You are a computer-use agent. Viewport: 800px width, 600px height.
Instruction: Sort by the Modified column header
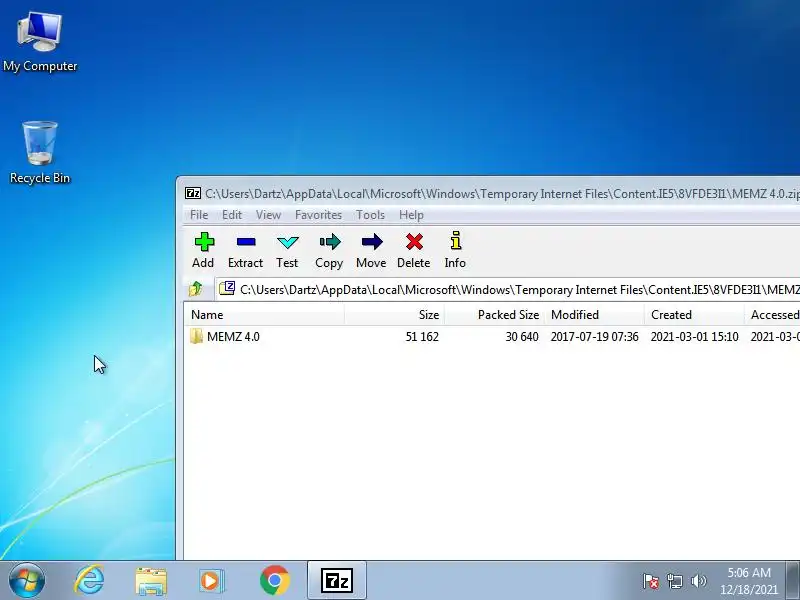(594, 315)
